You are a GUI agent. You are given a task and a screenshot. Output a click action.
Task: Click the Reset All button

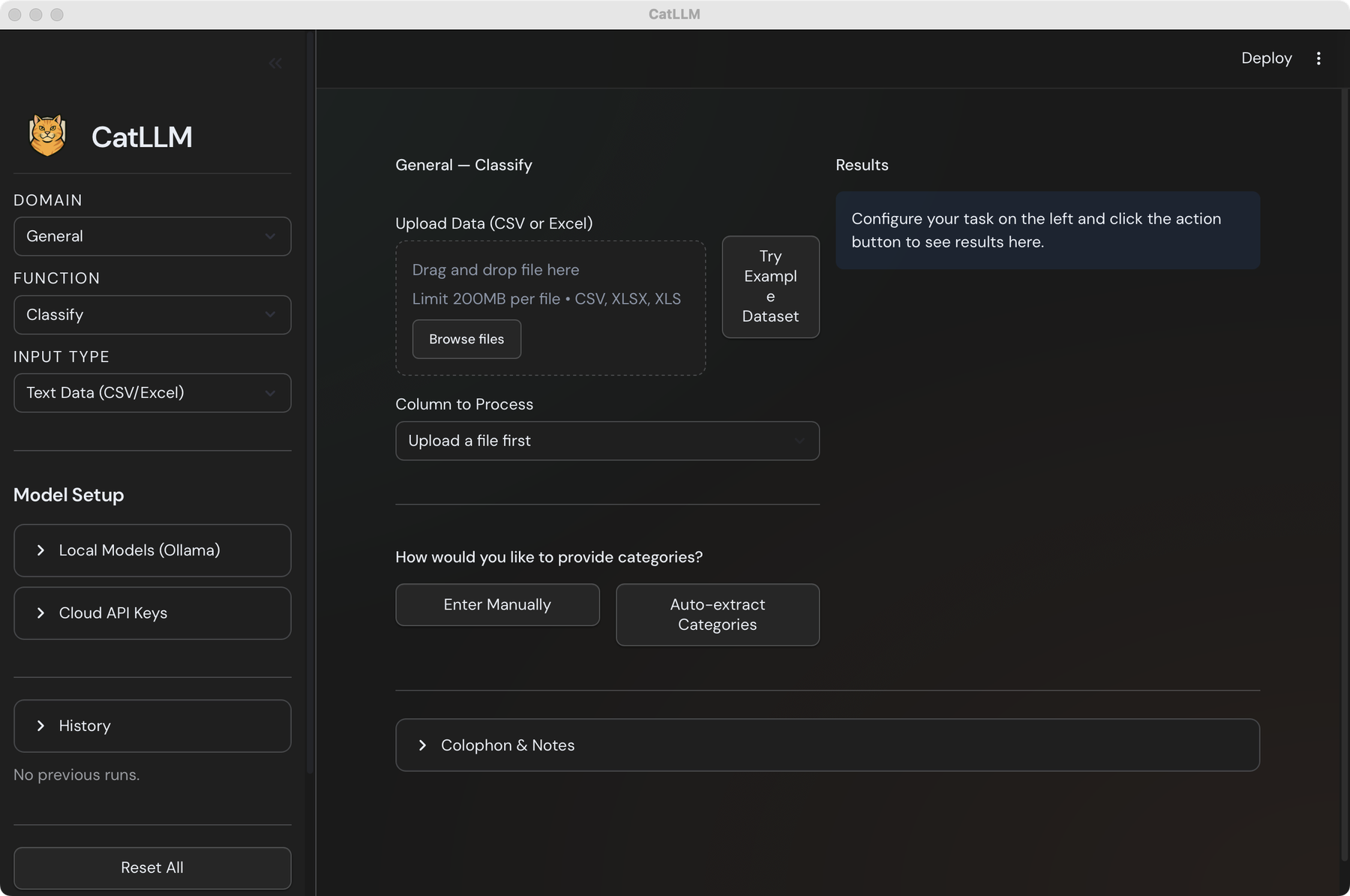tap(152, 868)
